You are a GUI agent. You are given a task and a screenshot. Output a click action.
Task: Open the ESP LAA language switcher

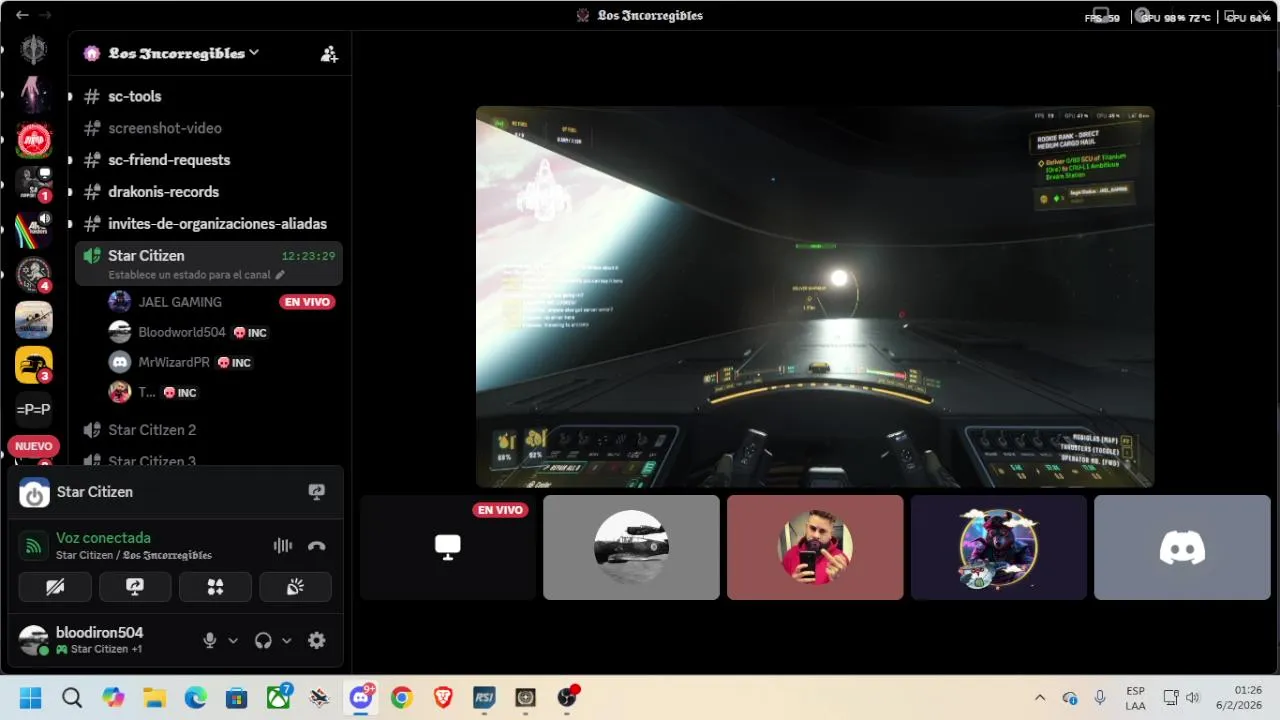pos(1135,698)
